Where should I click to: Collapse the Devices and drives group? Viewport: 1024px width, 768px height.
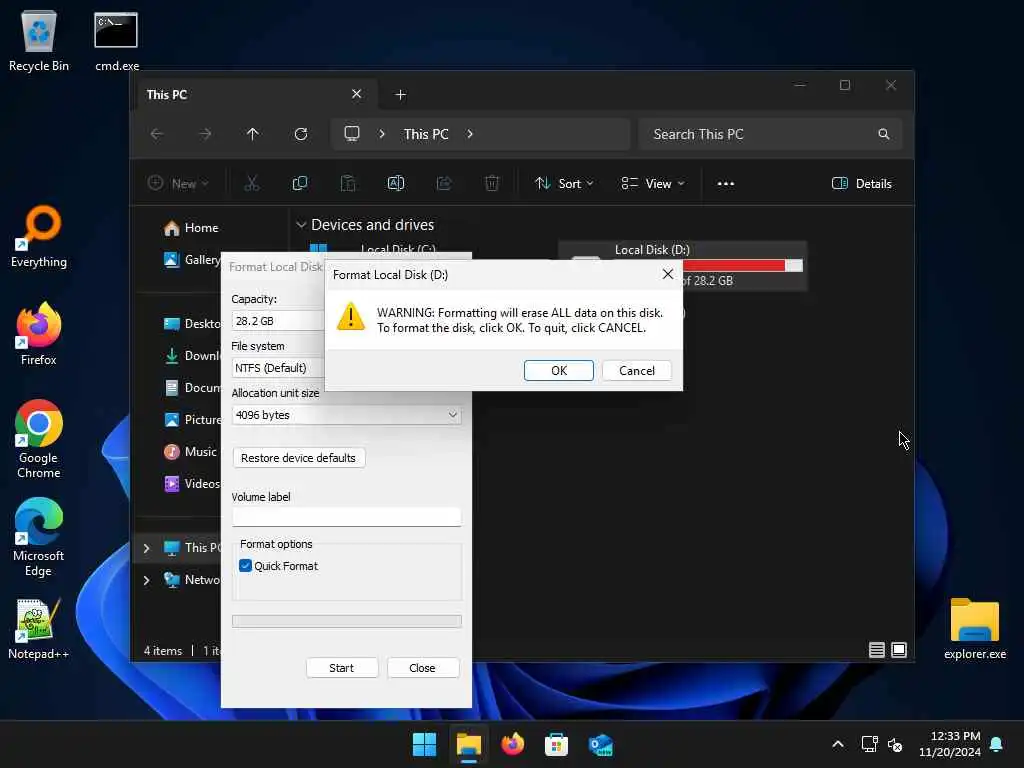pyautogui.click(x=301, y=225)
